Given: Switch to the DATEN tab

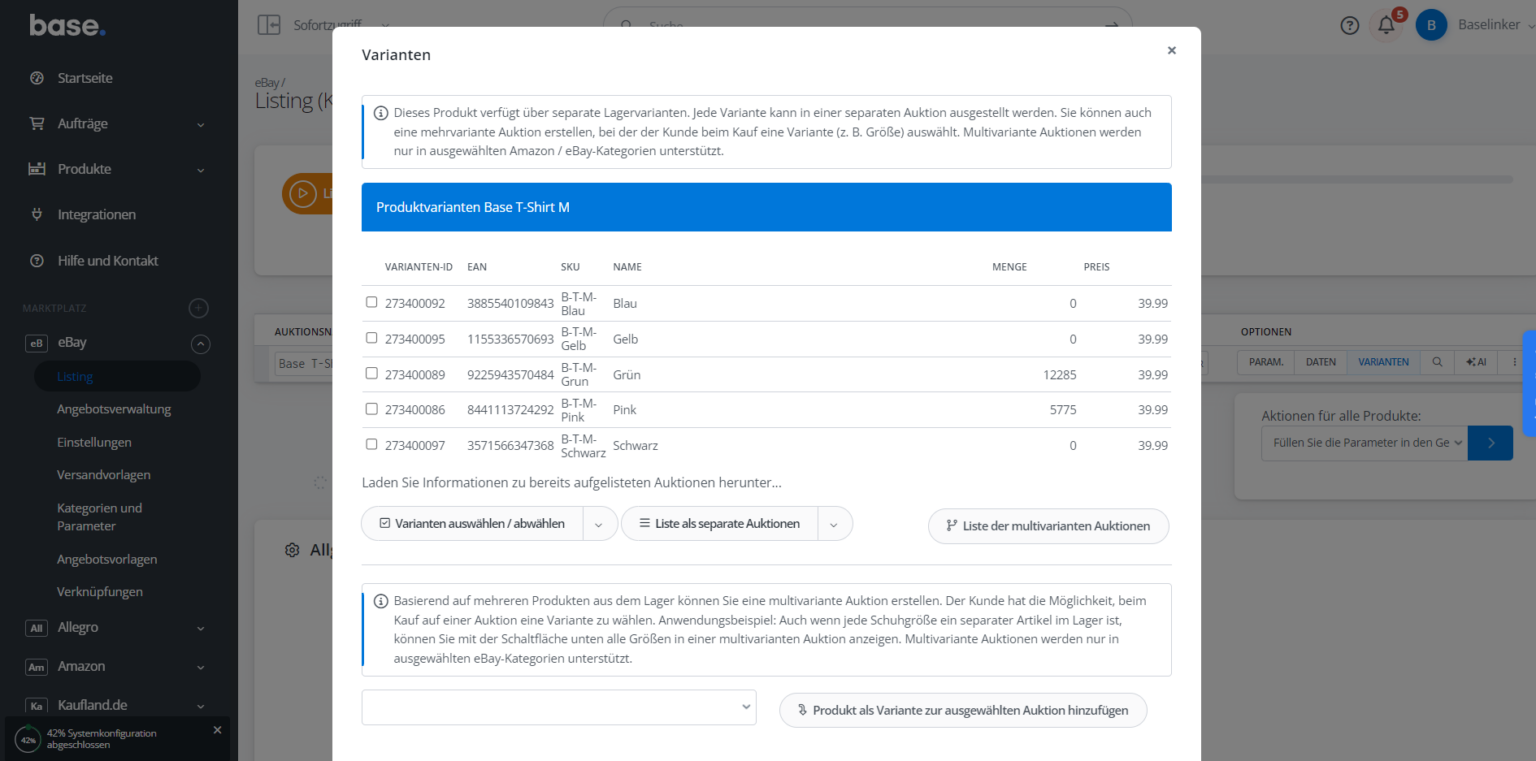Looking at the screenshot, I should point(1319,362).
